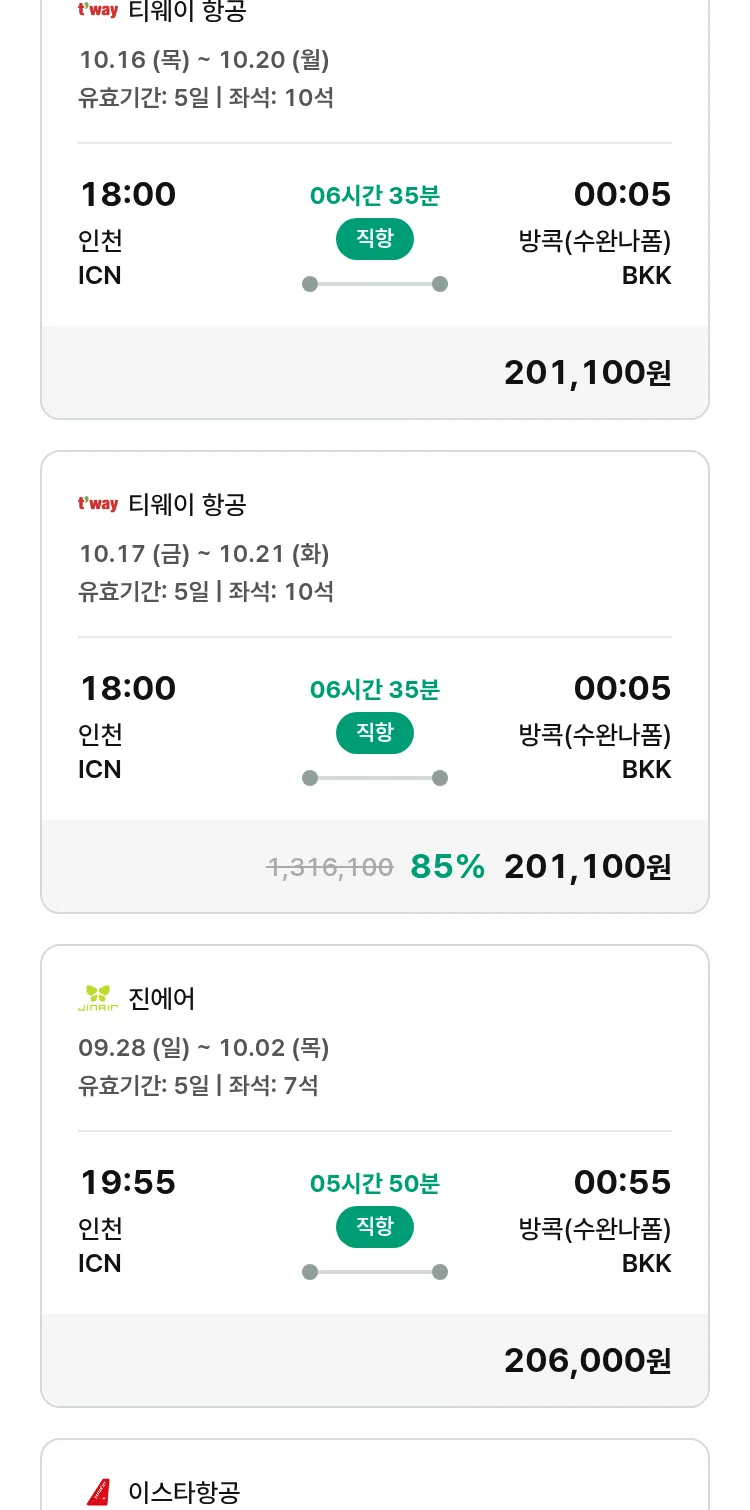Click the t'way logo on the 10.17 flight

(x=98, y=504)
